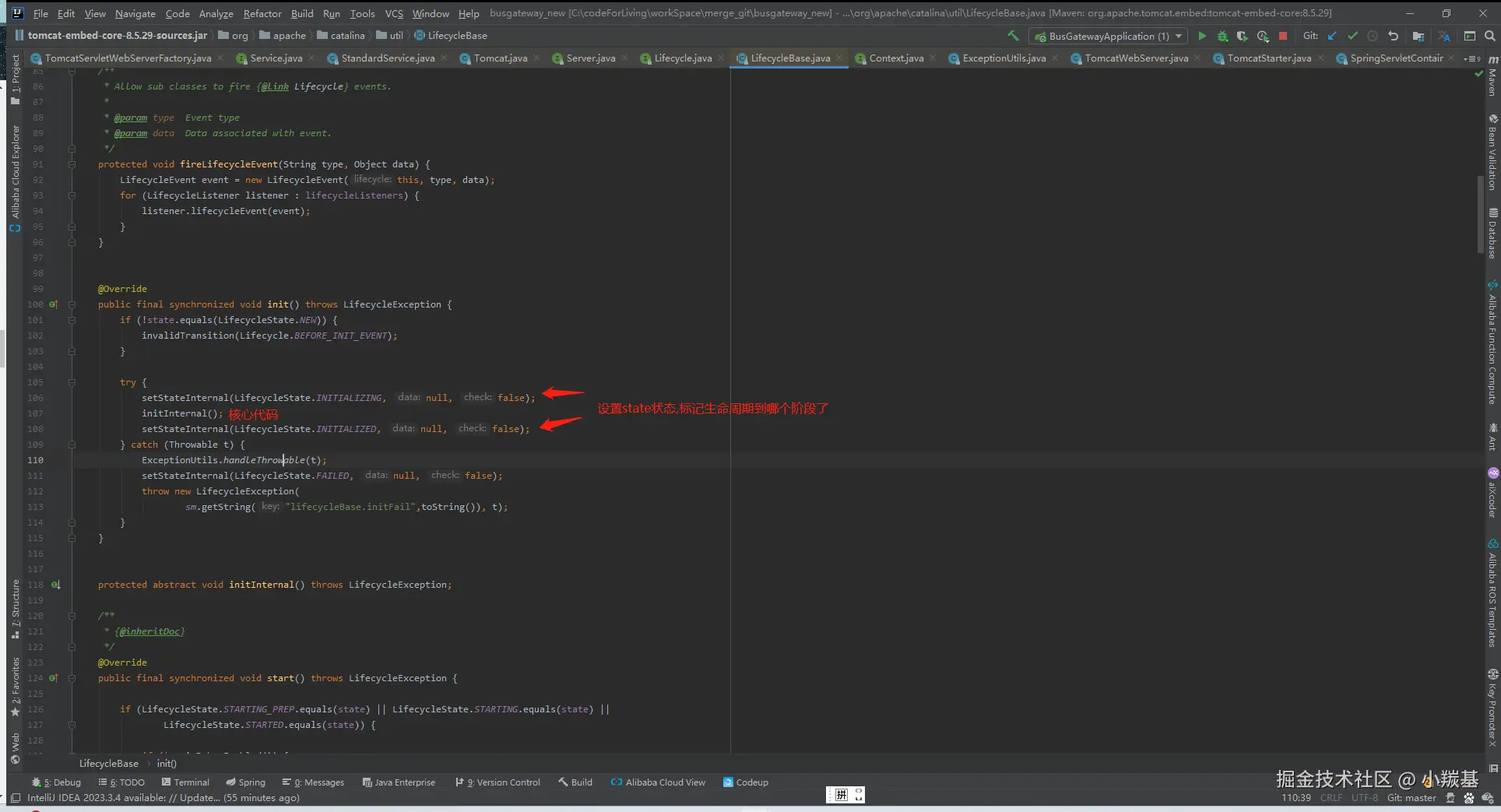The width and height of the screenshot is (1501, 812).
Task: Open the File menu
Action: coord(40,13)
